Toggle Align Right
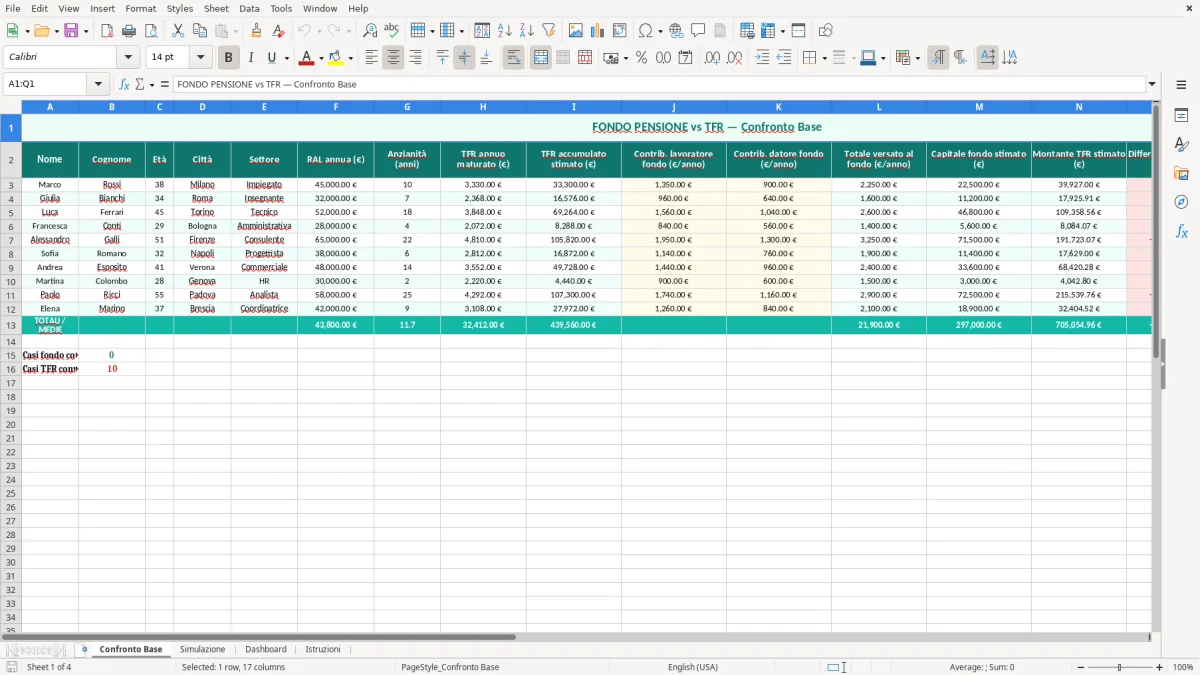 click(415, 58)
